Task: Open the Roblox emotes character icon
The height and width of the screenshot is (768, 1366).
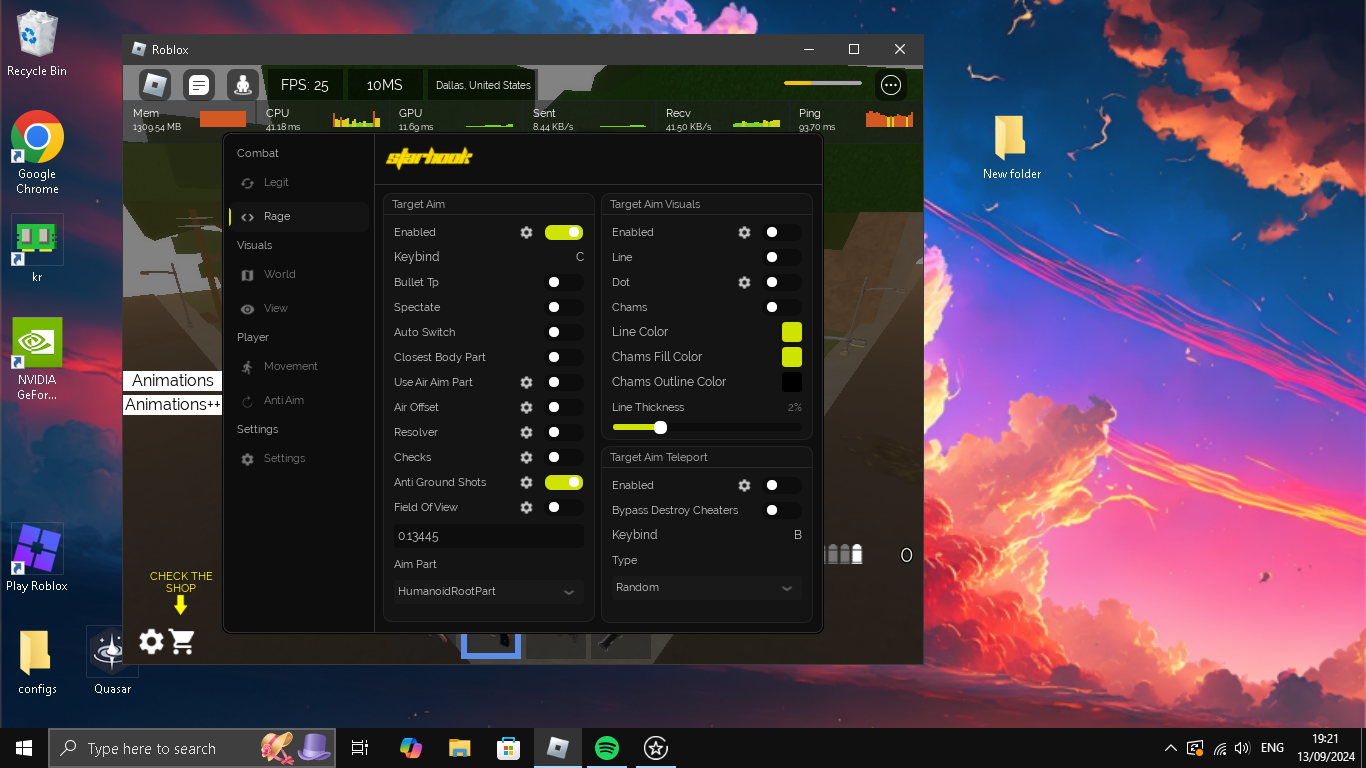Action: [243, 85]
